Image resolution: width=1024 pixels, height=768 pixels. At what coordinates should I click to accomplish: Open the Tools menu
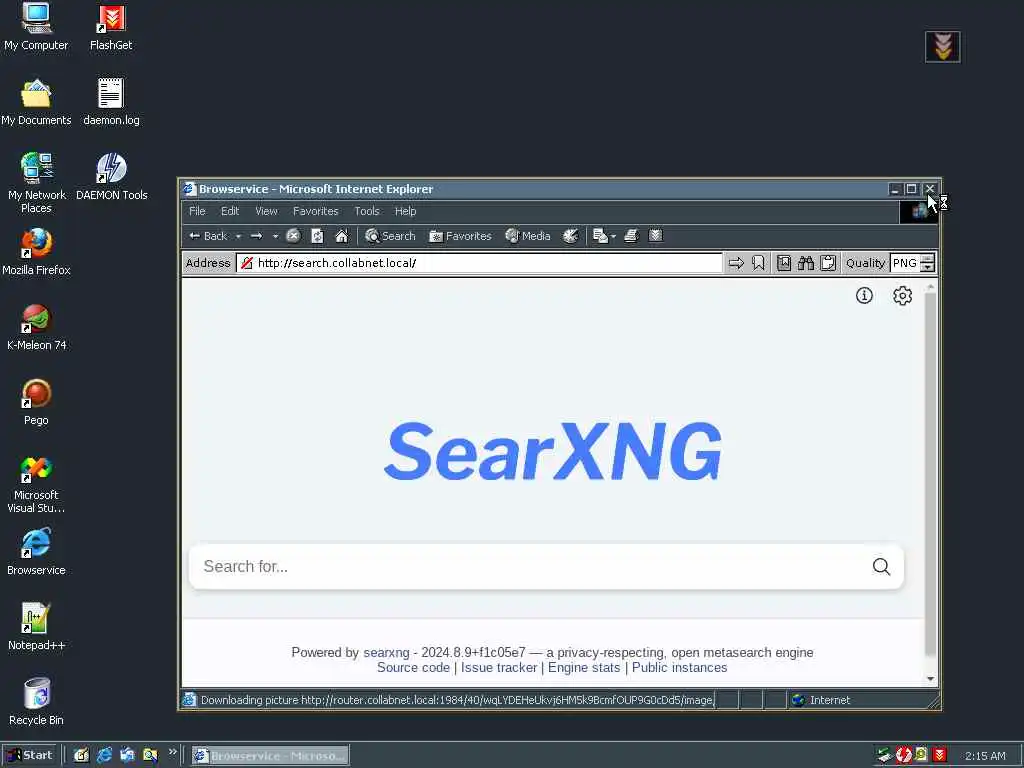pyautogui.click(x=367, y=211)
